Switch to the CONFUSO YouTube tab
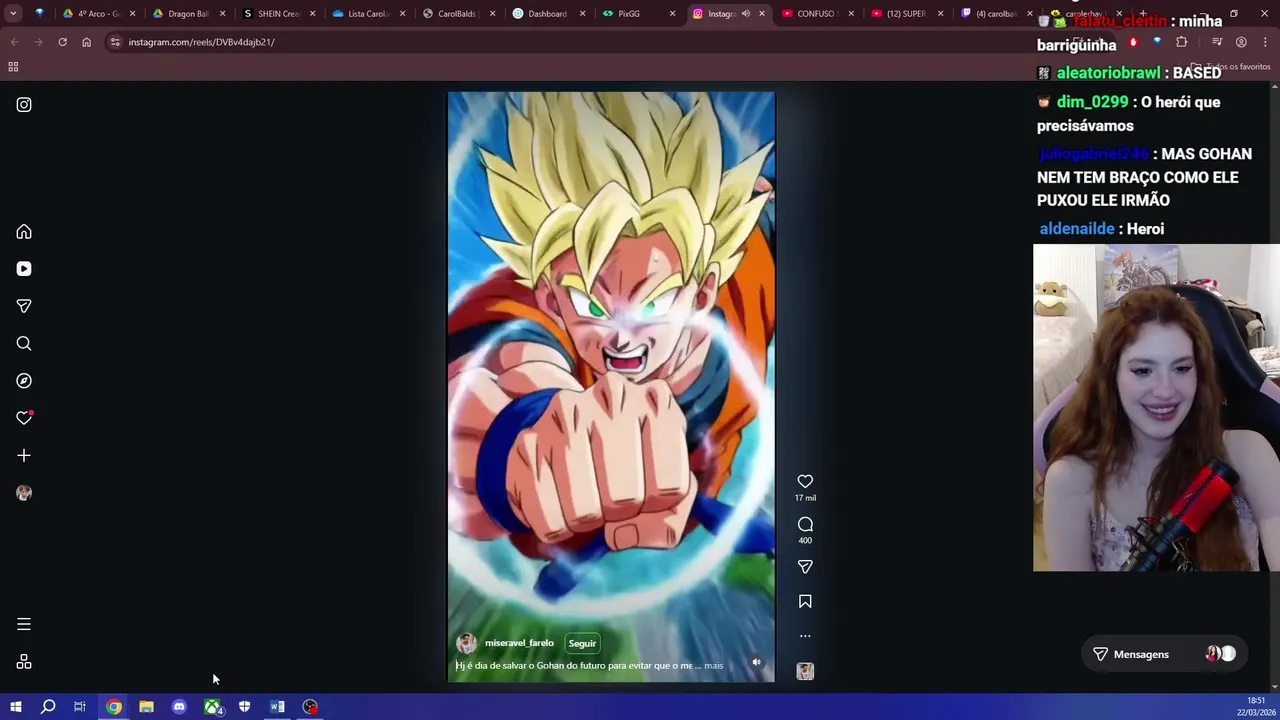Image resolution: width=1280 pixels, height=720 pixels. pos(817,14)
